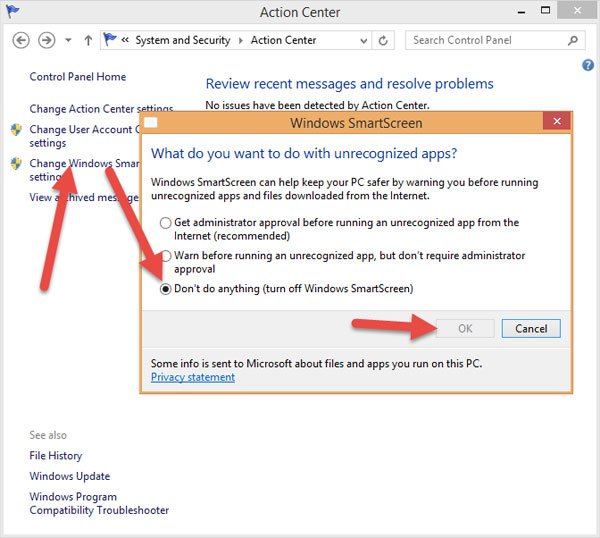Click the Action Center title bar flag icon
This screenshot has height=538, width=600.
[x=13, y=11]
